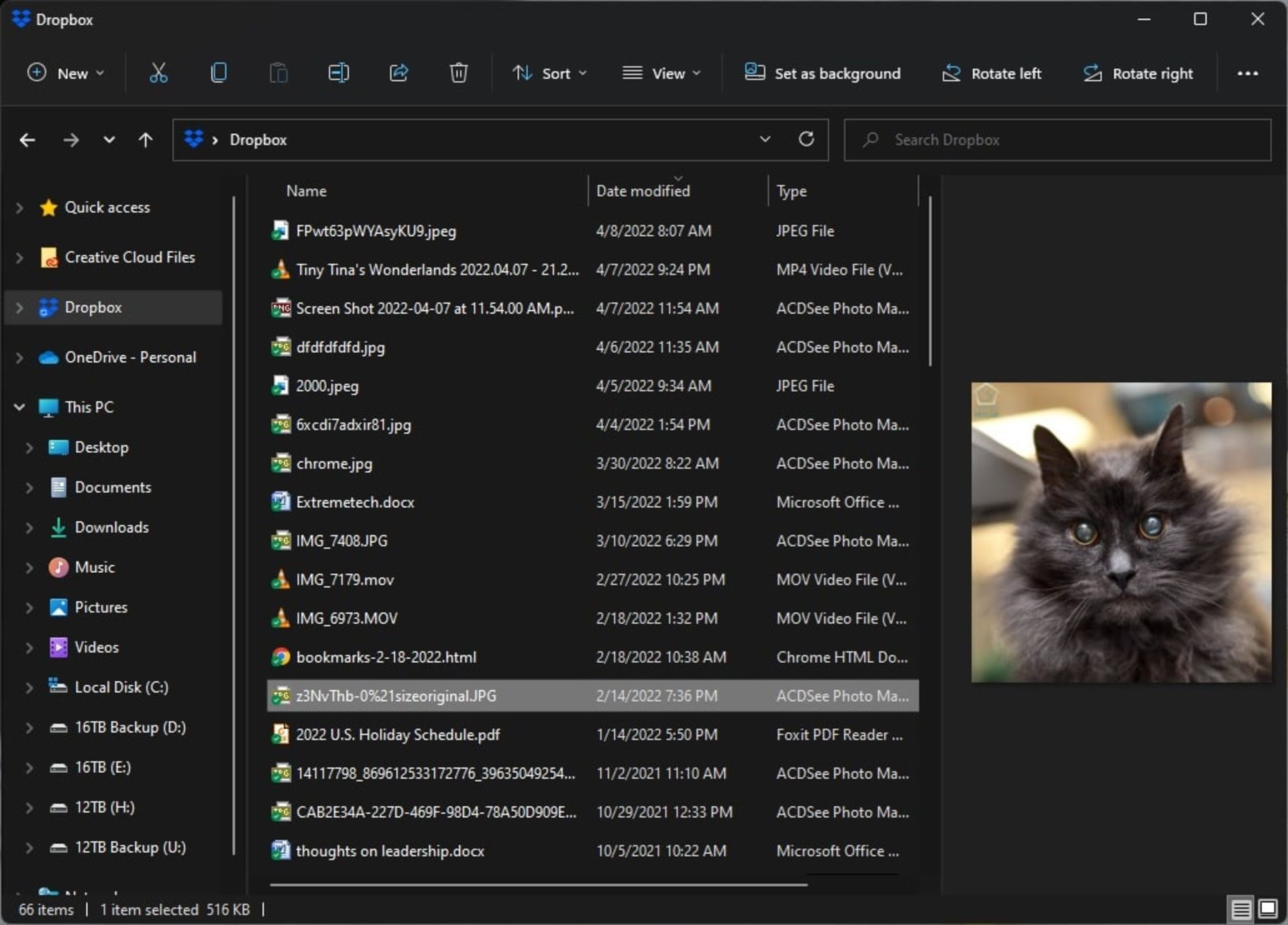Open Downloads folder in sidebar
Screen dimensions: 1288x925
point(111,527)
